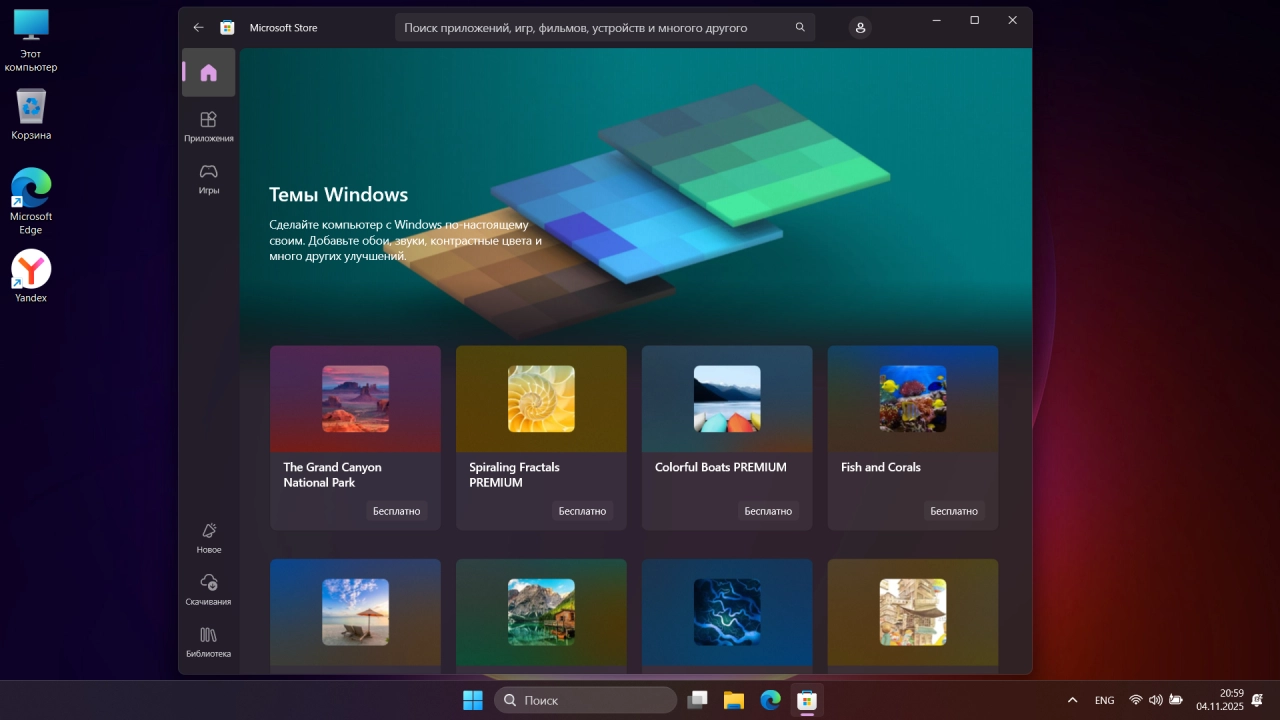Click the search magnifier icon in Store

(800, 28)
